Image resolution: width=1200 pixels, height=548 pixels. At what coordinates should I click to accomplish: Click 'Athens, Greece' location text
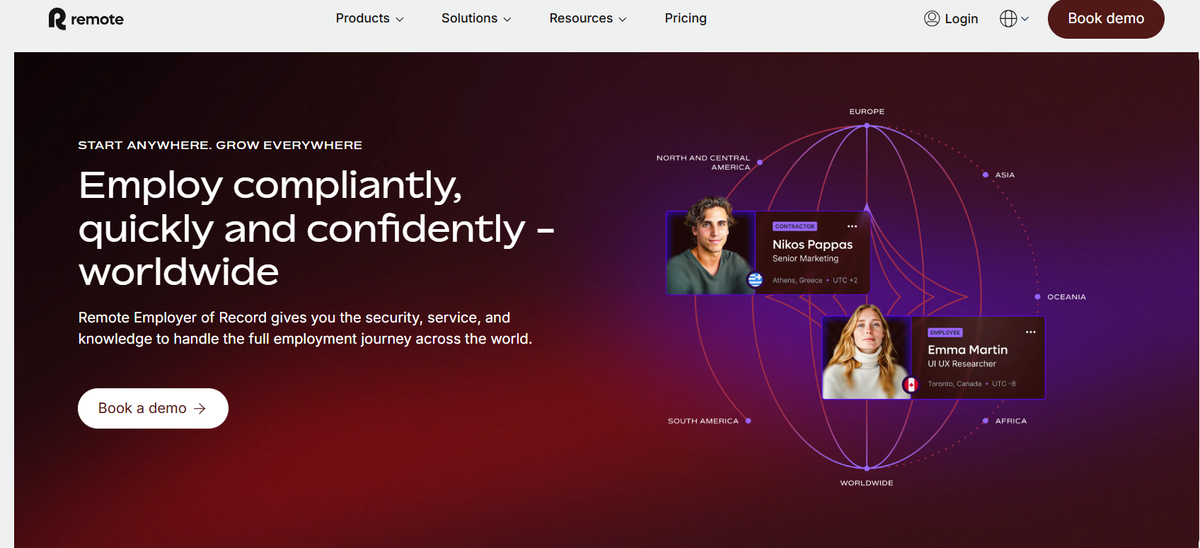pos(797,280)
